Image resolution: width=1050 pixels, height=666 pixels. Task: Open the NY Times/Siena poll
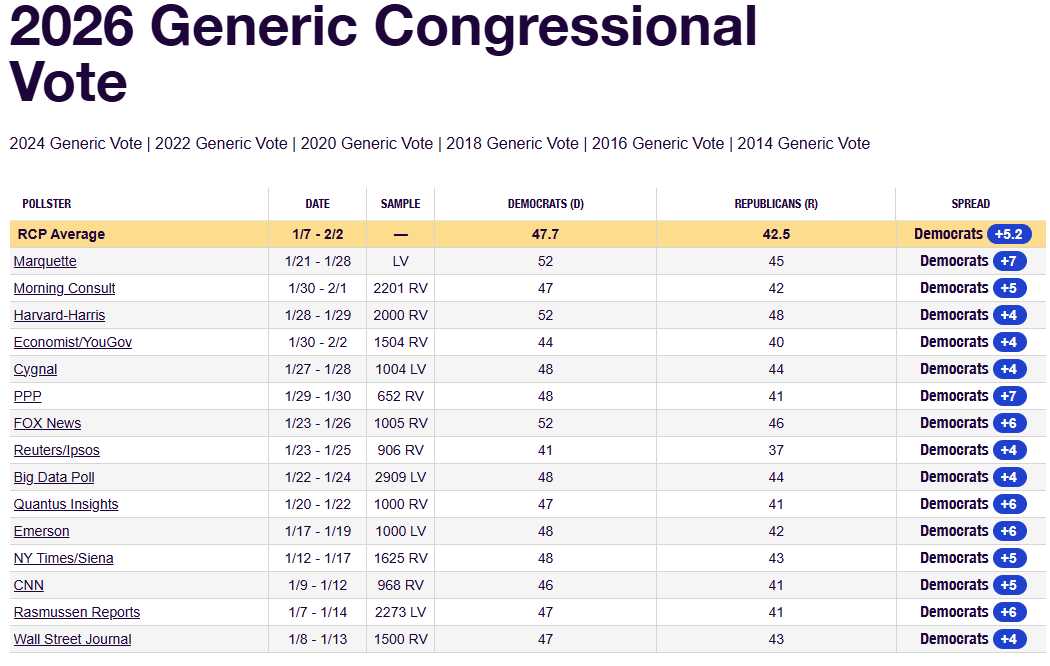click(63, 558)
